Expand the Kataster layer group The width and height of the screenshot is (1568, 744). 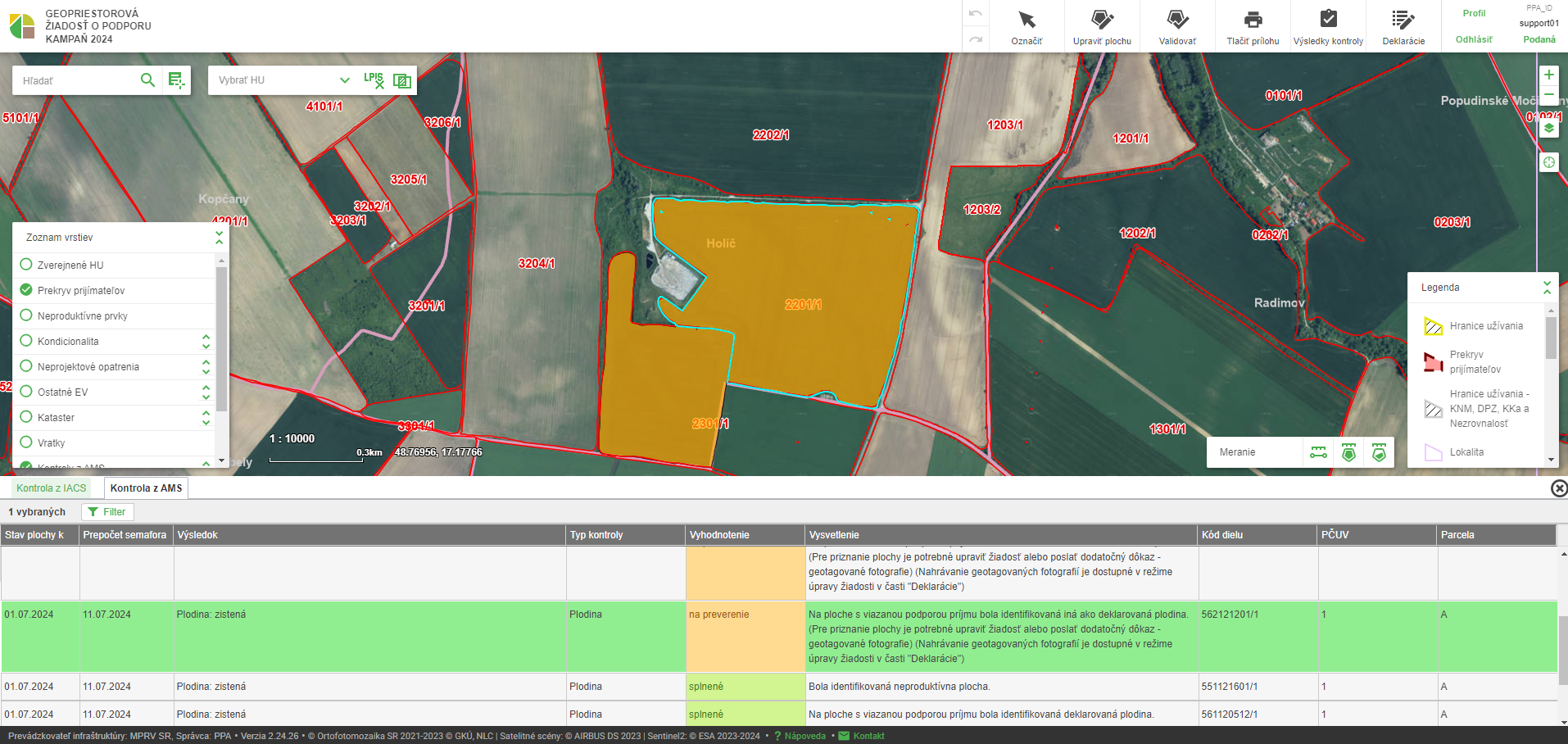[x=206, y=418]
